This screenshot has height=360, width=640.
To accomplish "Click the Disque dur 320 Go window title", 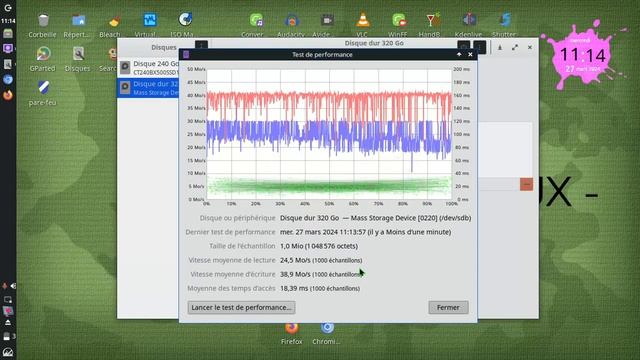I will pos(374,43).
